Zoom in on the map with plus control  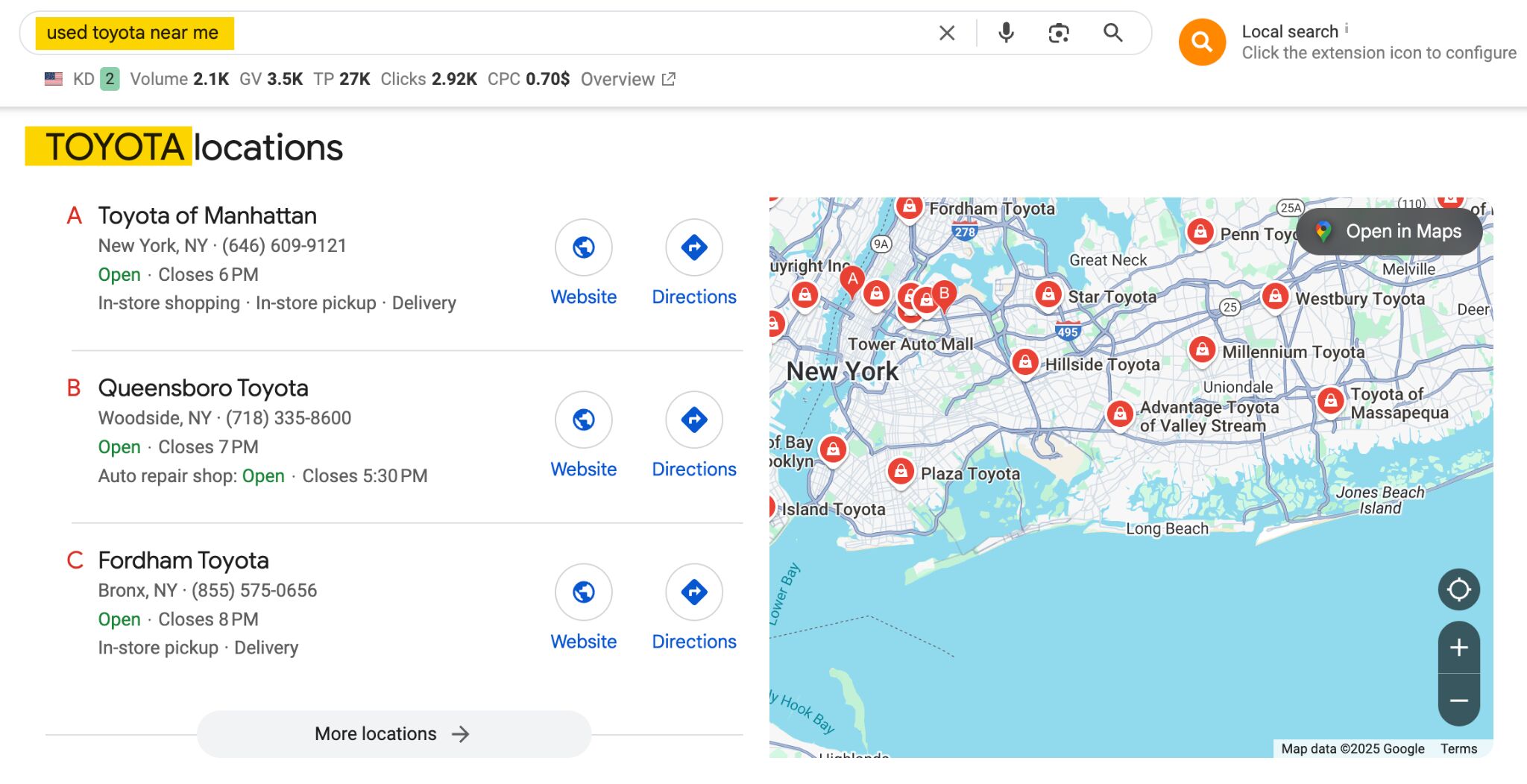click(1458, 647)
